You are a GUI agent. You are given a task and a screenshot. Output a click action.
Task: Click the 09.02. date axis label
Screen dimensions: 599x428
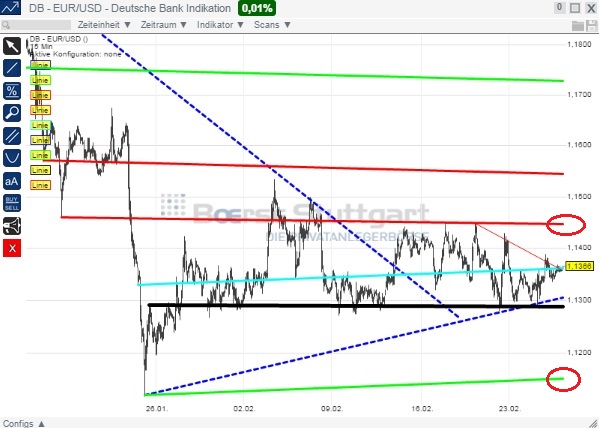tap(332, 409)
